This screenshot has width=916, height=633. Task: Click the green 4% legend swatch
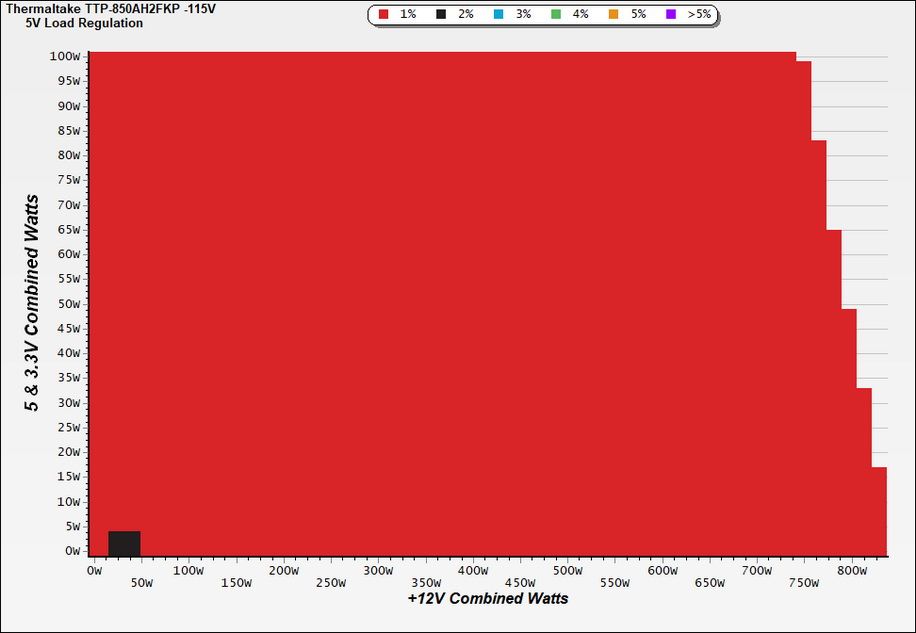pos(556,15)
